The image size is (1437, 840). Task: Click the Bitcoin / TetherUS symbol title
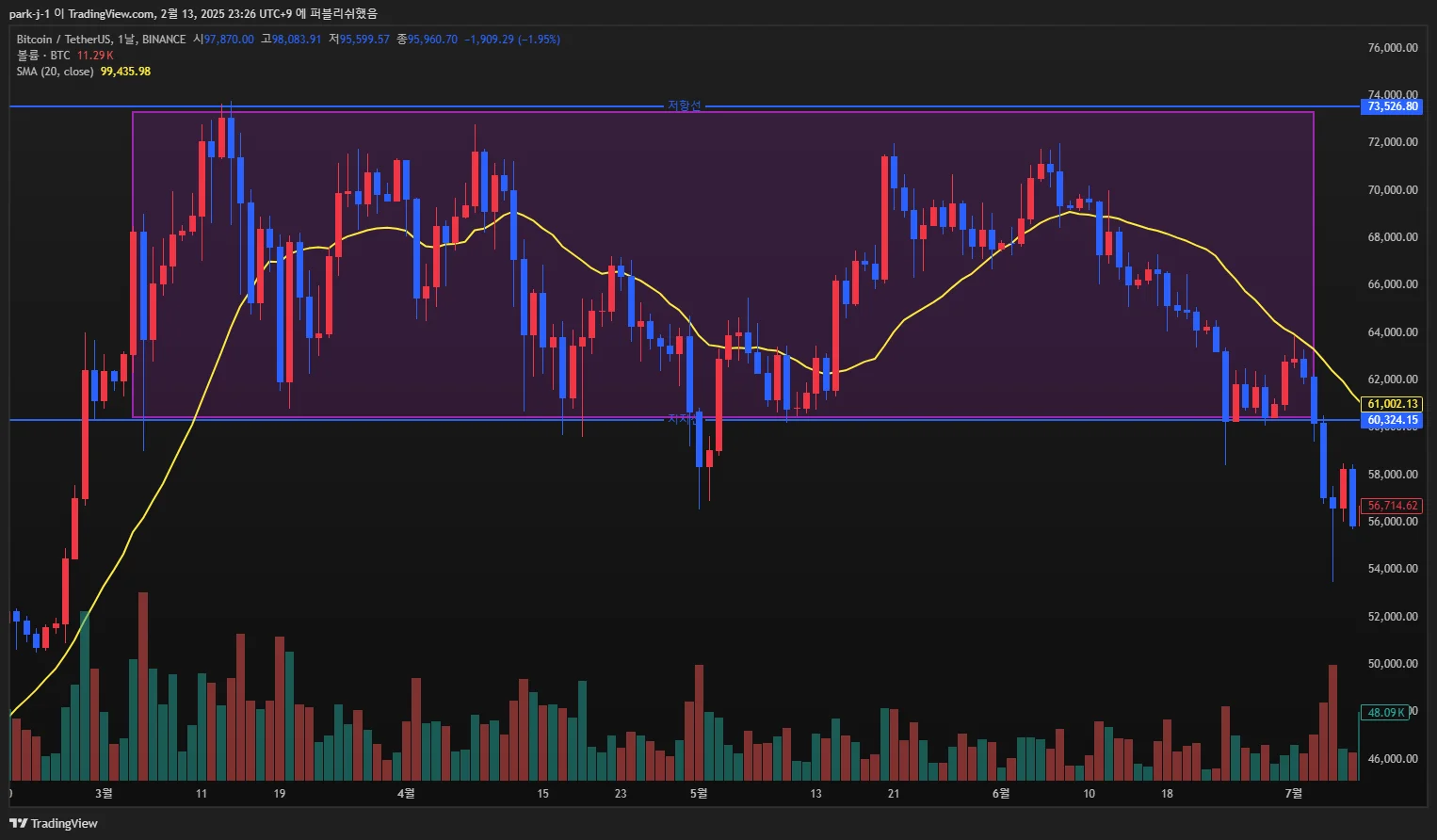64,40
